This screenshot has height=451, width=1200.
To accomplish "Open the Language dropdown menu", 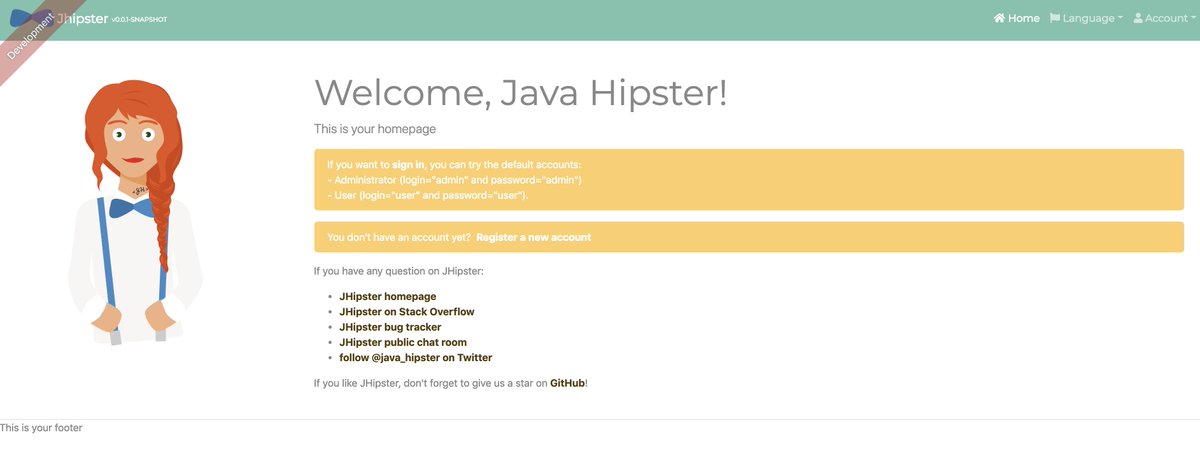I will (1086, 18).
